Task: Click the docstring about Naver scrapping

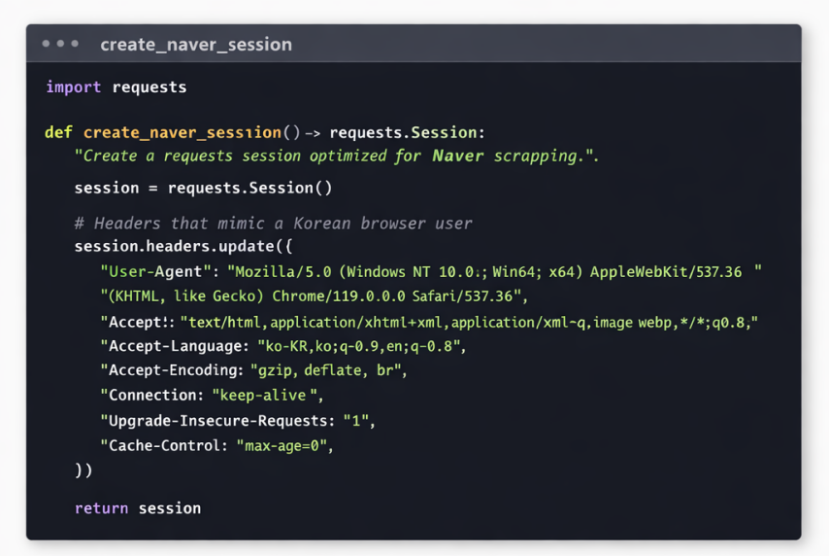Action: 336,156
